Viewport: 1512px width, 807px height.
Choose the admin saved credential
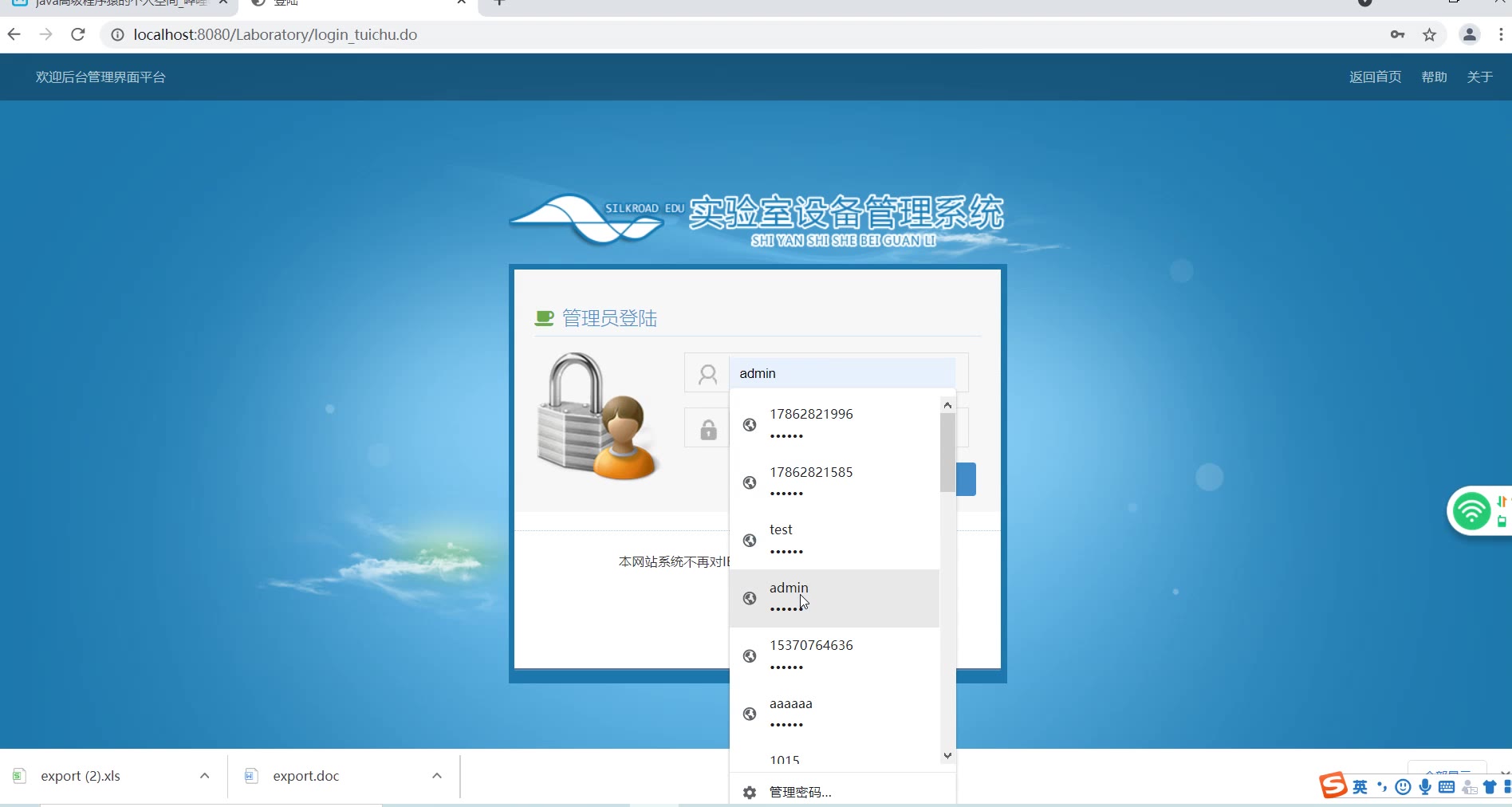point(834,598)
